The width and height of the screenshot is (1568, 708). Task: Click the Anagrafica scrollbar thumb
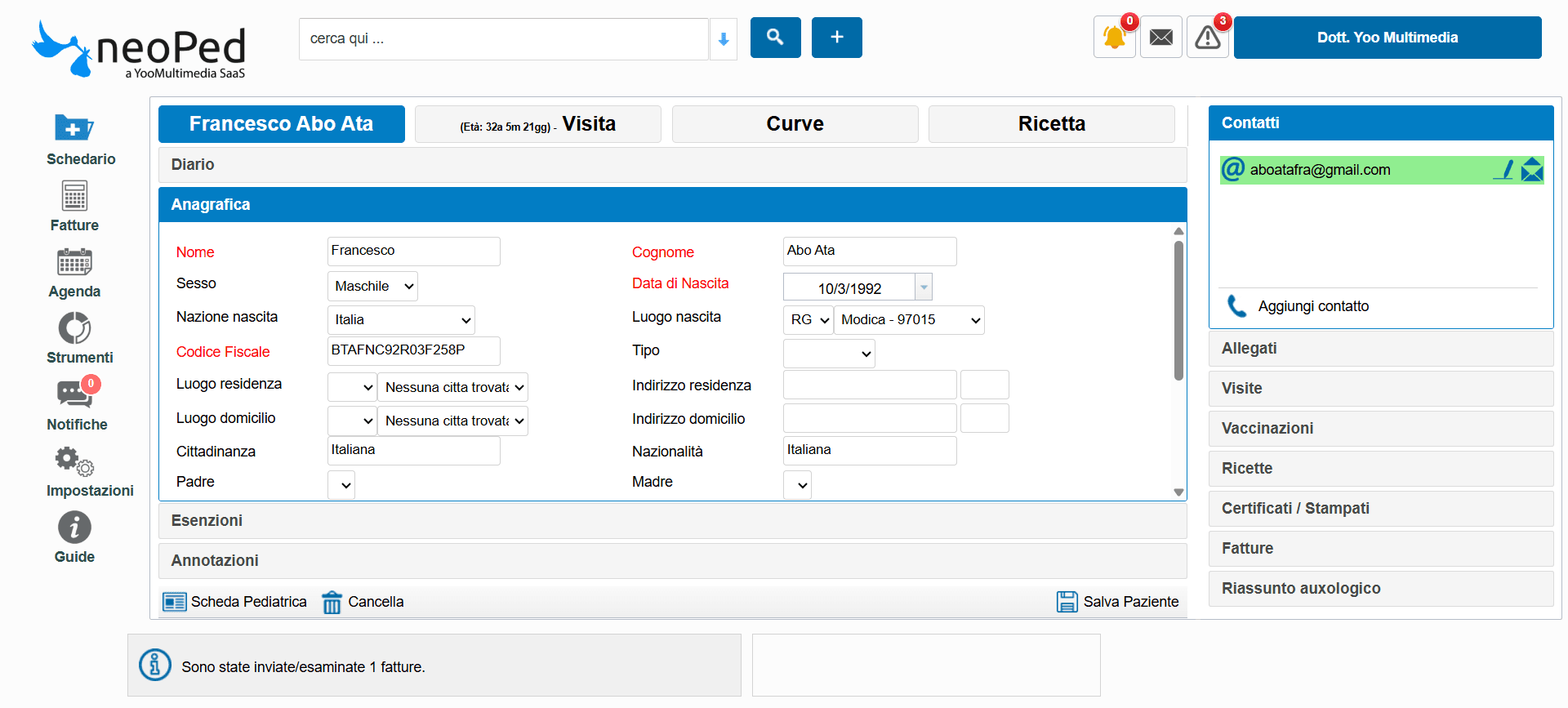point(1178,310)
